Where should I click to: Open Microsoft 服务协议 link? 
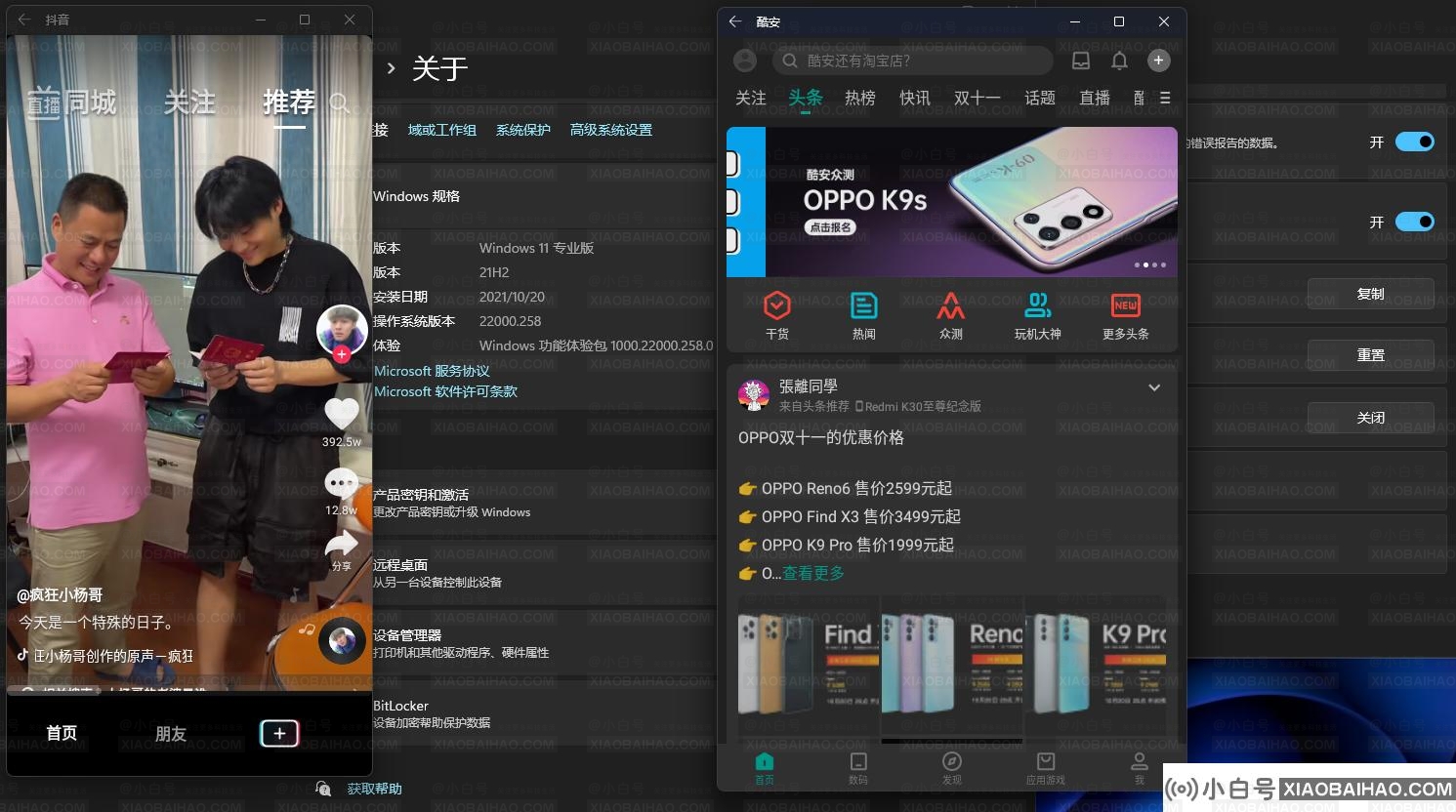click(433, 371)
